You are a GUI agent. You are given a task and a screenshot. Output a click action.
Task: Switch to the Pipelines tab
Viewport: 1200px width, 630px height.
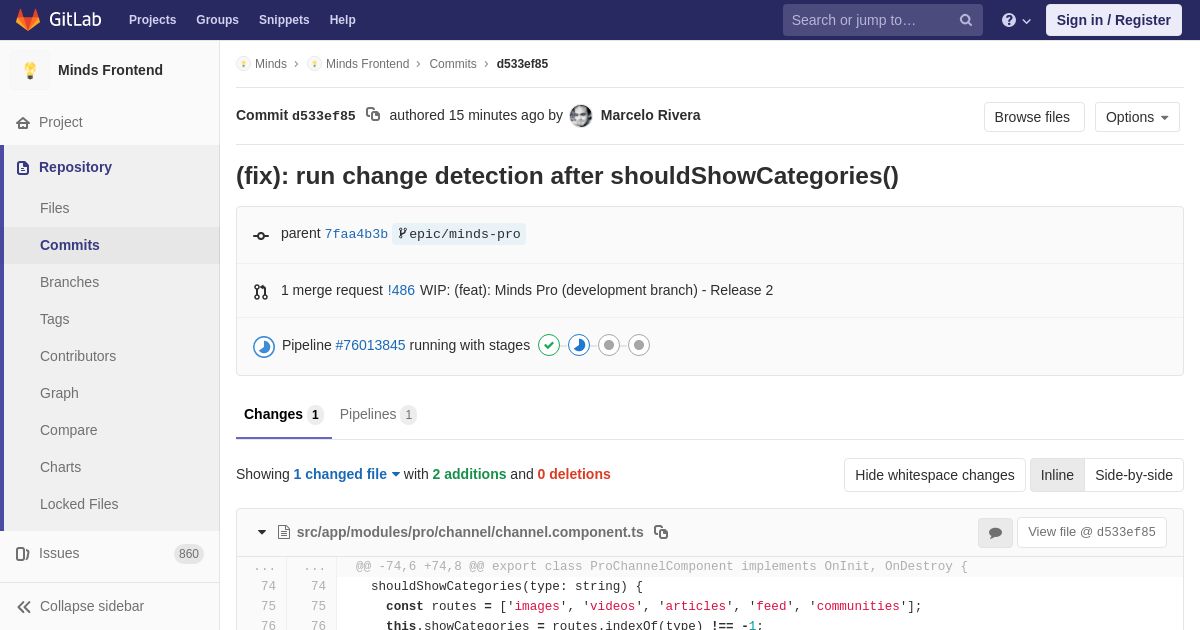(x=378, y=414)
